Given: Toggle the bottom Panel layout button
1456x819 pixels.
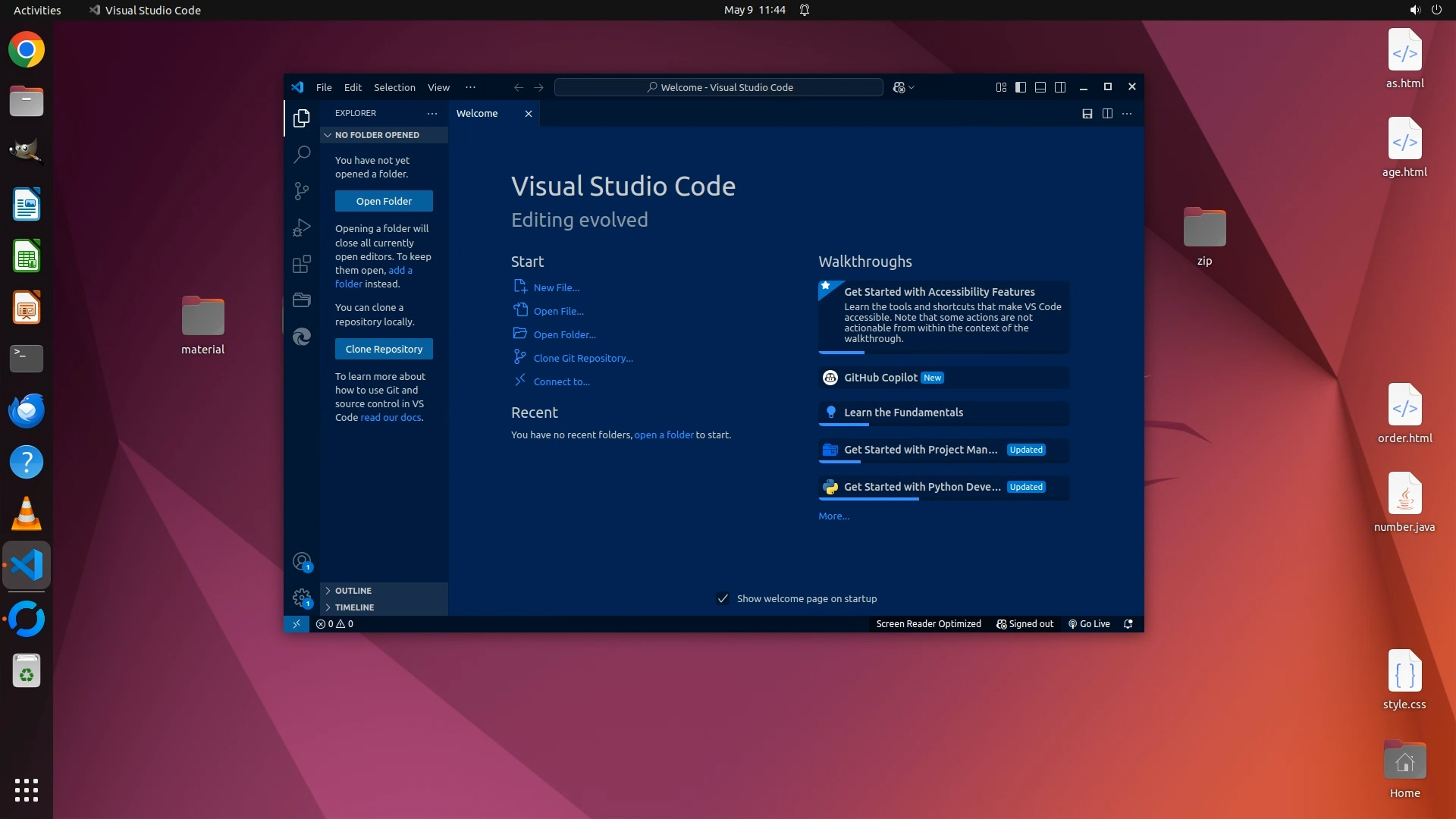Looking at the screenshot, I should (x=1040, y=87).
